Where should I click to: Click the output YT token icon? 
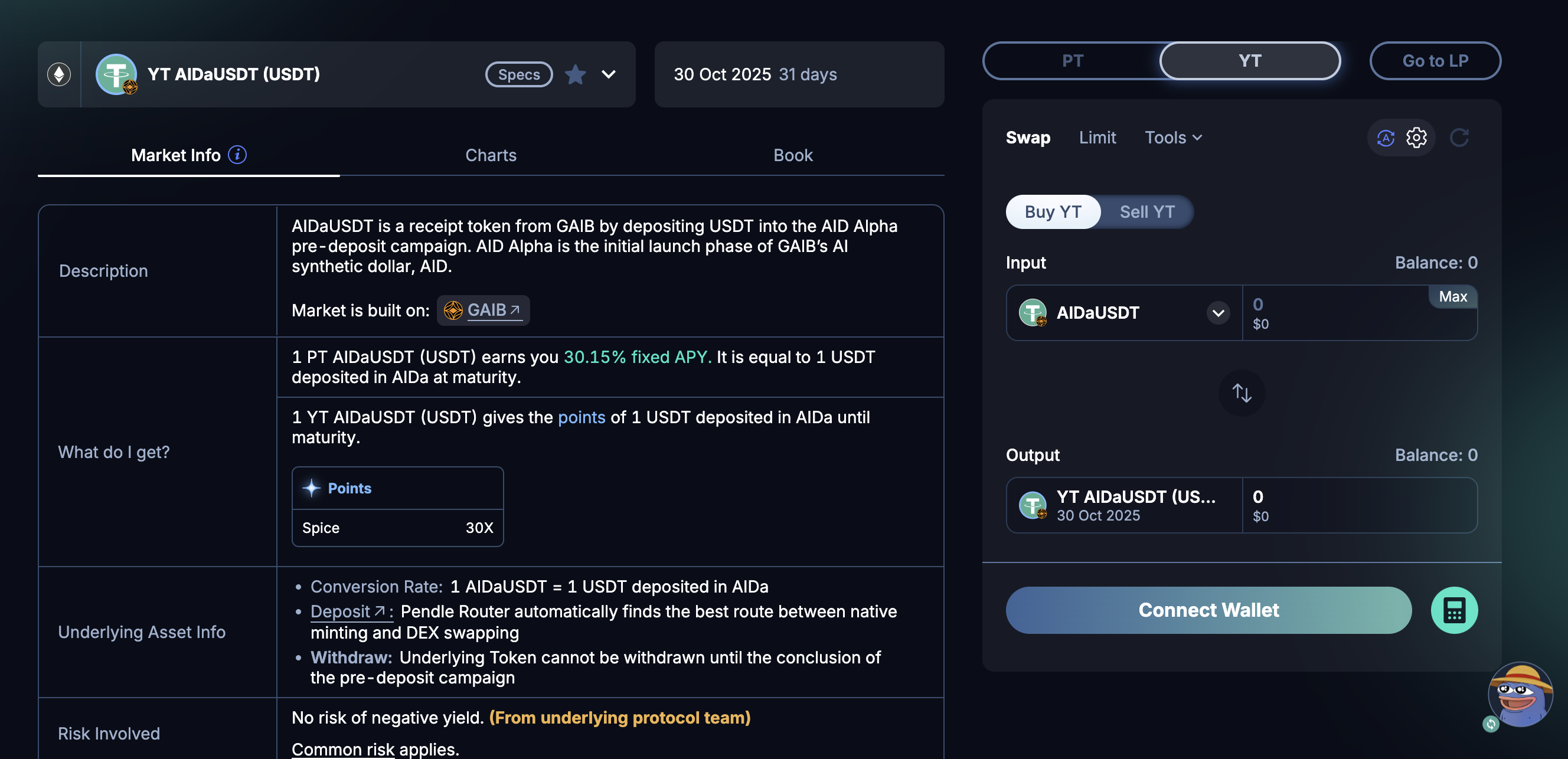(1033, 505)
